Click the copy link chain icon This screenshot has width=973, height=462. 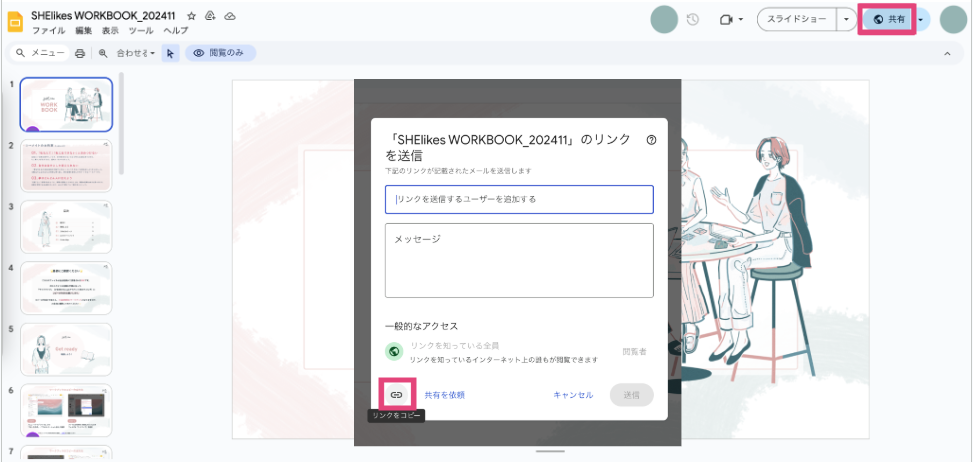point(396,395)
